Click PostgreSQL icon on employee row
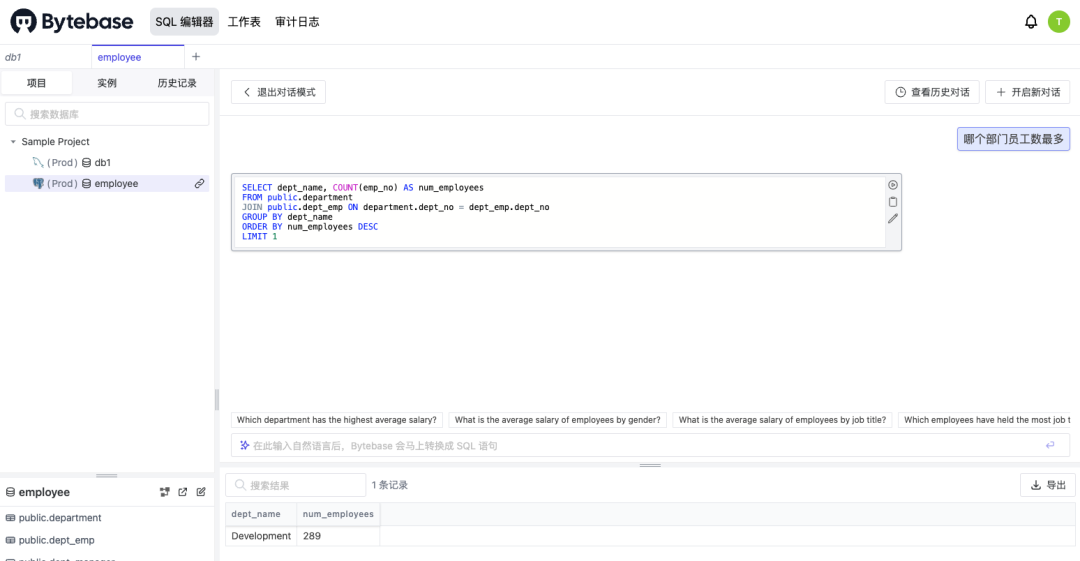The width and height of the screenshot is (1080, 561). pyautogui.click(x=38, y=183)
